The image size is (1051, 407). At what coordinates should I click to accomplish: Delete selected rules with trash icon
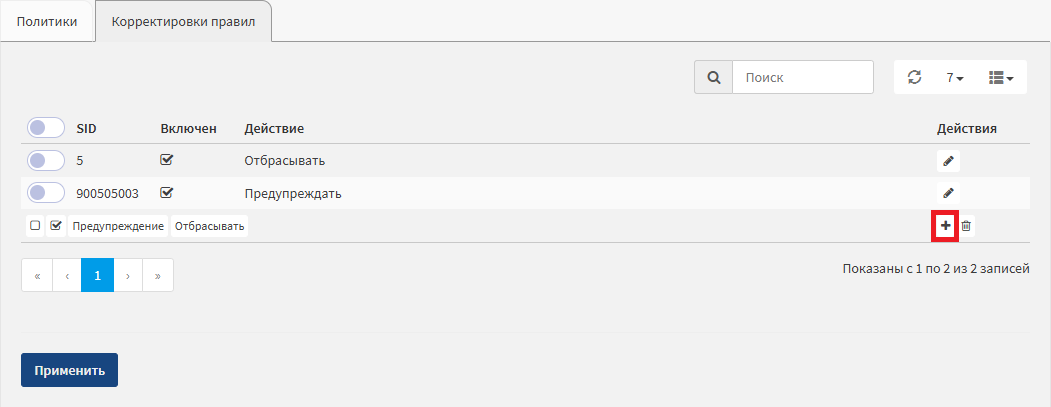[x=966, y=226]
